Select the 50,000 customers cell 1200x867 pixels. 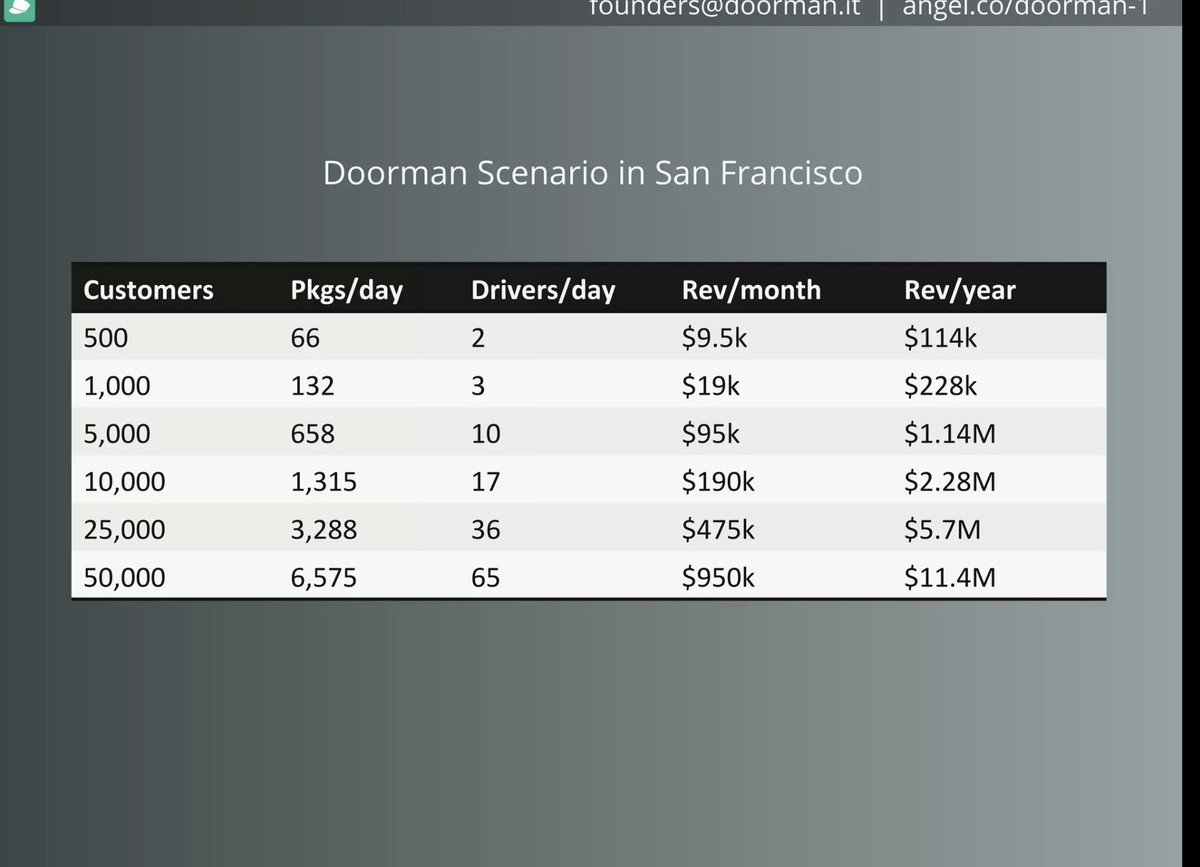pyautogui.click(x=124, y=578)
